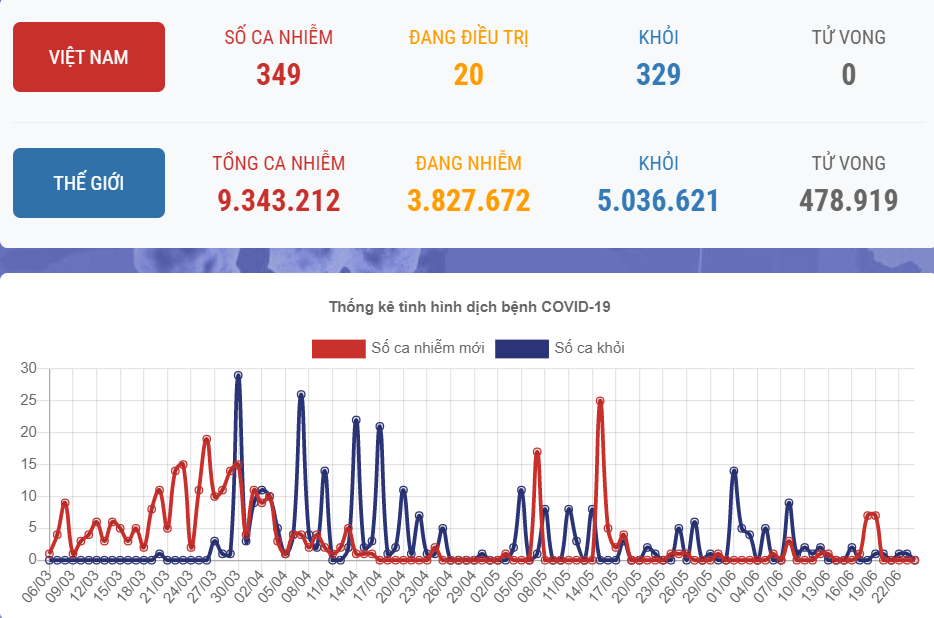This screenshot has width=934, height=618.
Task: Select the highest blue peak near 30/03
Action: [238, 376]
